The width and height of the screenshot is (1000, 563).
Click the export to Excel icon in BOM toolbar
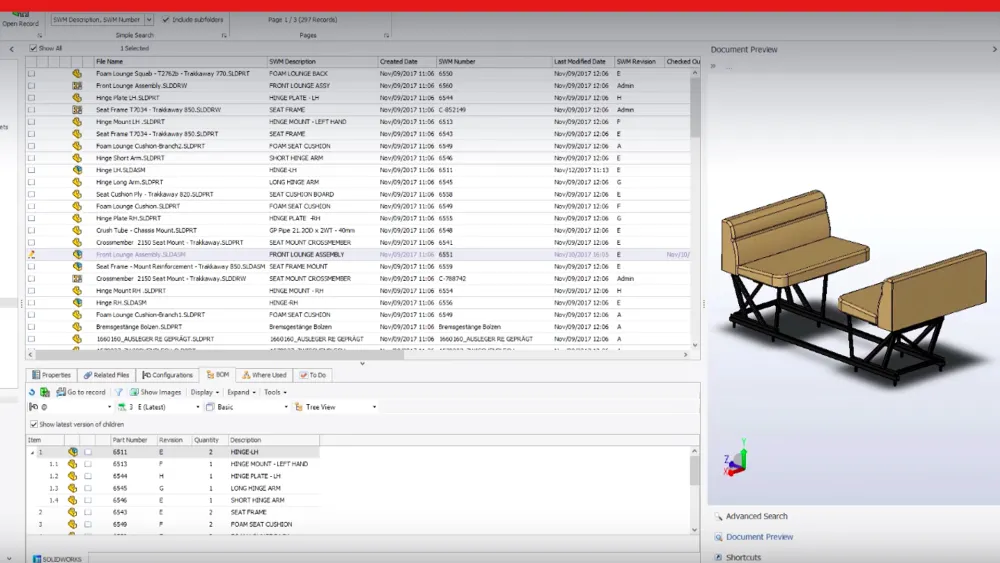45,392
